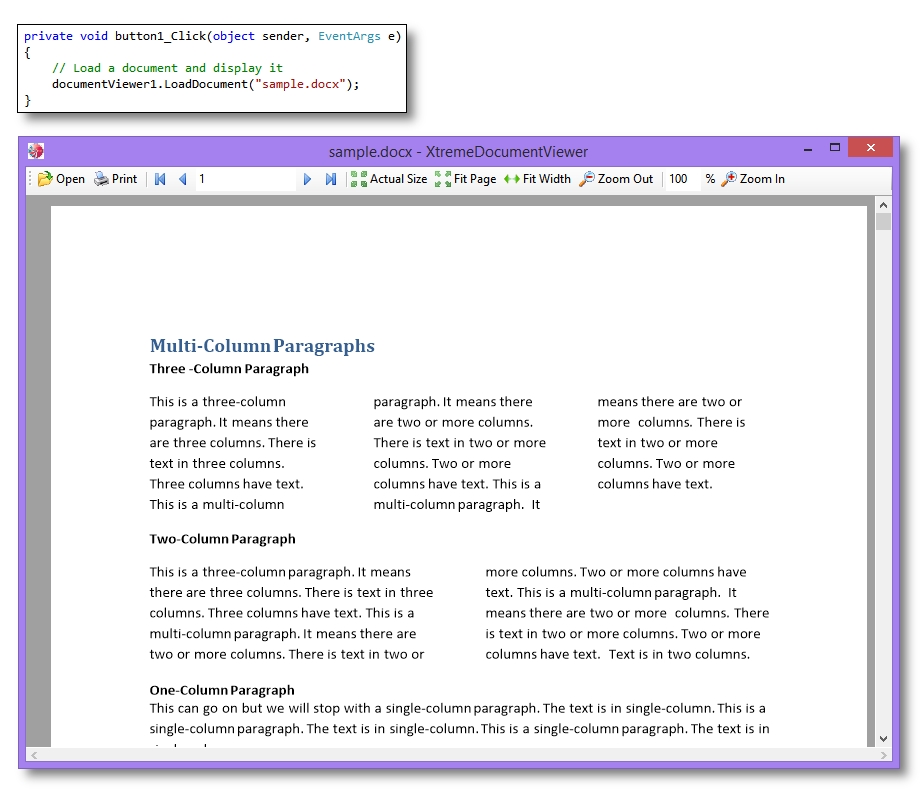Select the Actual Size text button
The width and height of the screenshot is (923, 792).
[x=399, y=179]
